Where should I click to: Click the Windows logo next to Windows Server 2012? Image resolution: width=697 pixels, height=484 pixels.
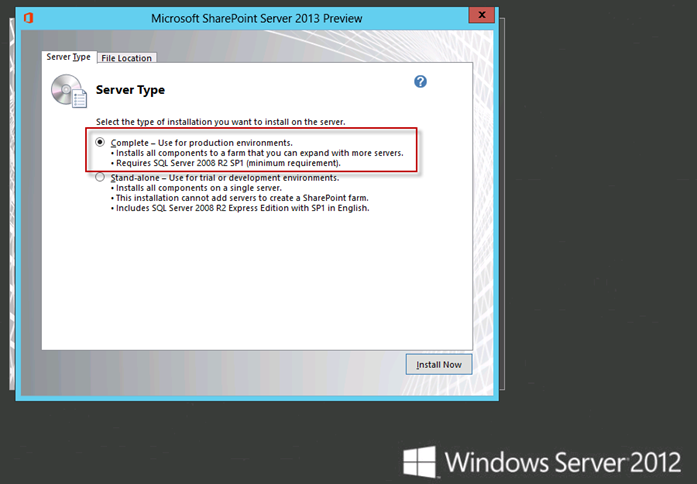(419, 462)
